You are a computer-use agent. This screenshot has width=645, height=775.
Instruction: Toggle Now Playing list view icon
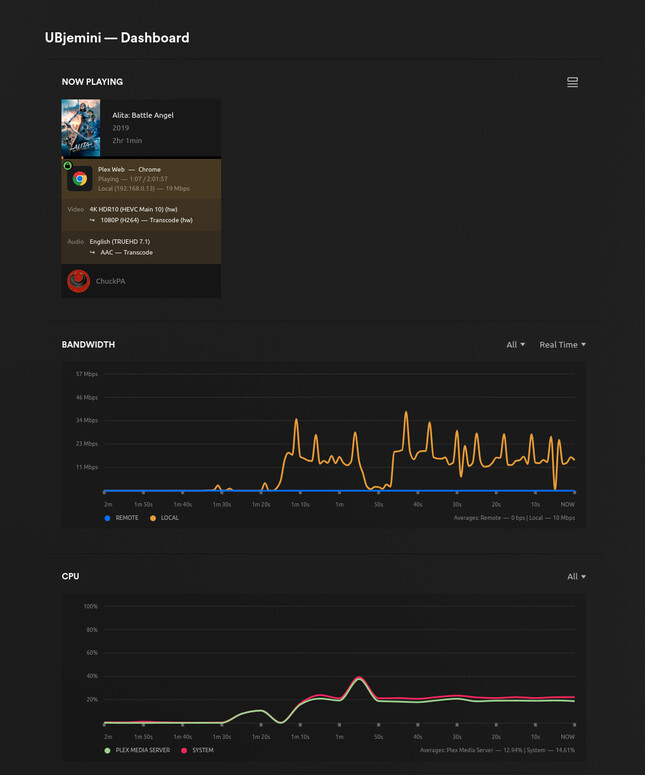572,82
